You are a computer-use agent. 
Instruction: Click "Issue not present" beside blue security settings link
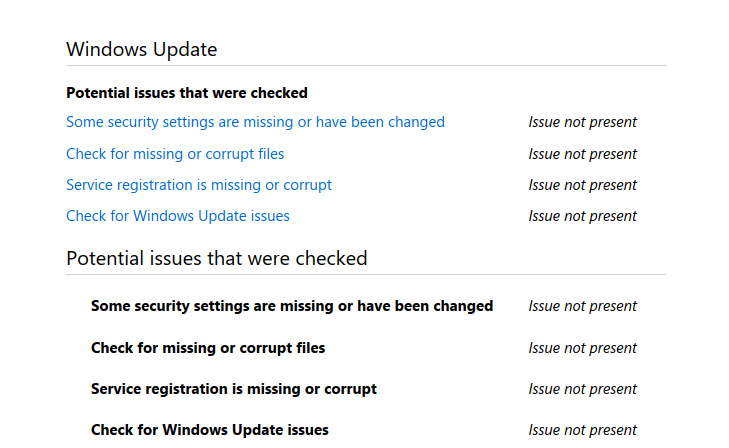[x=582, y=122]
